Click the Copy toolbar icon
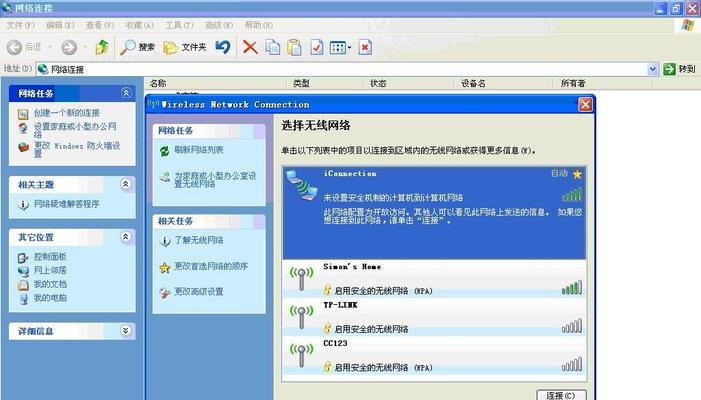 (x=272, y=47)
